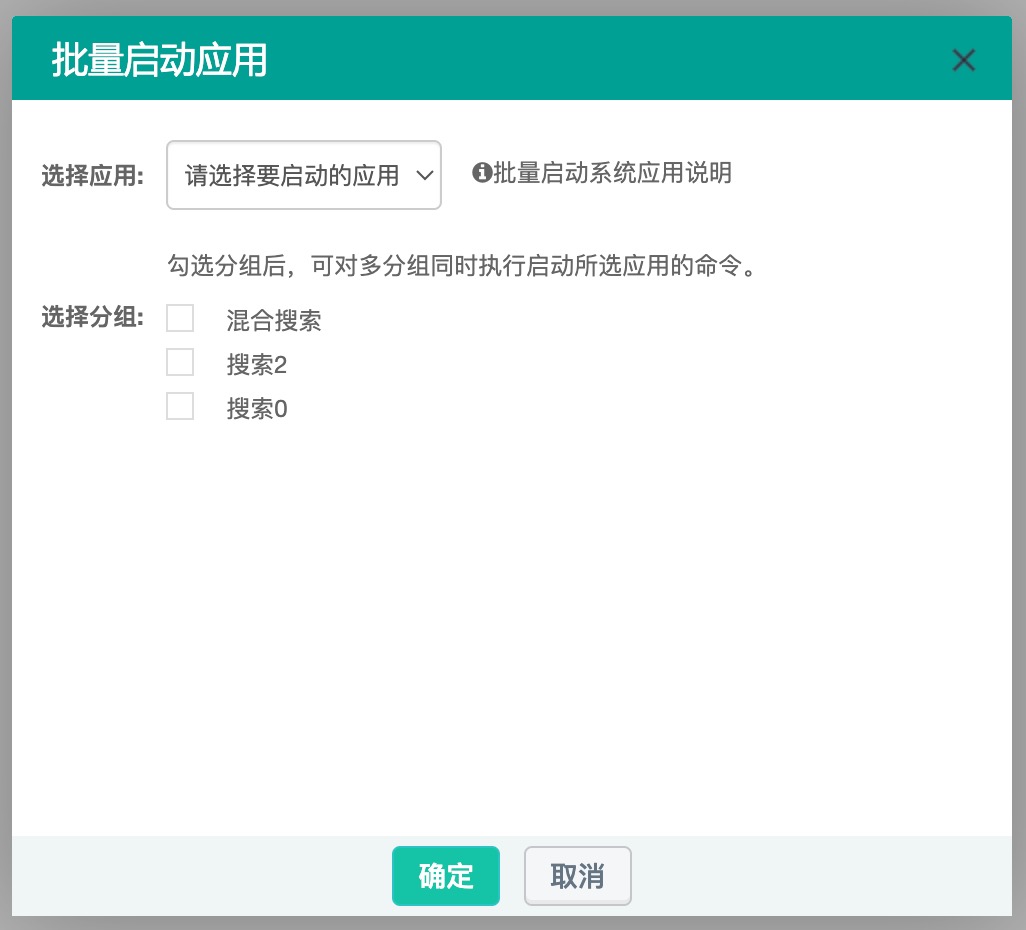Click the 混合搜索 label text
This screenshot has width=1026, height=930.
[272, 319]
